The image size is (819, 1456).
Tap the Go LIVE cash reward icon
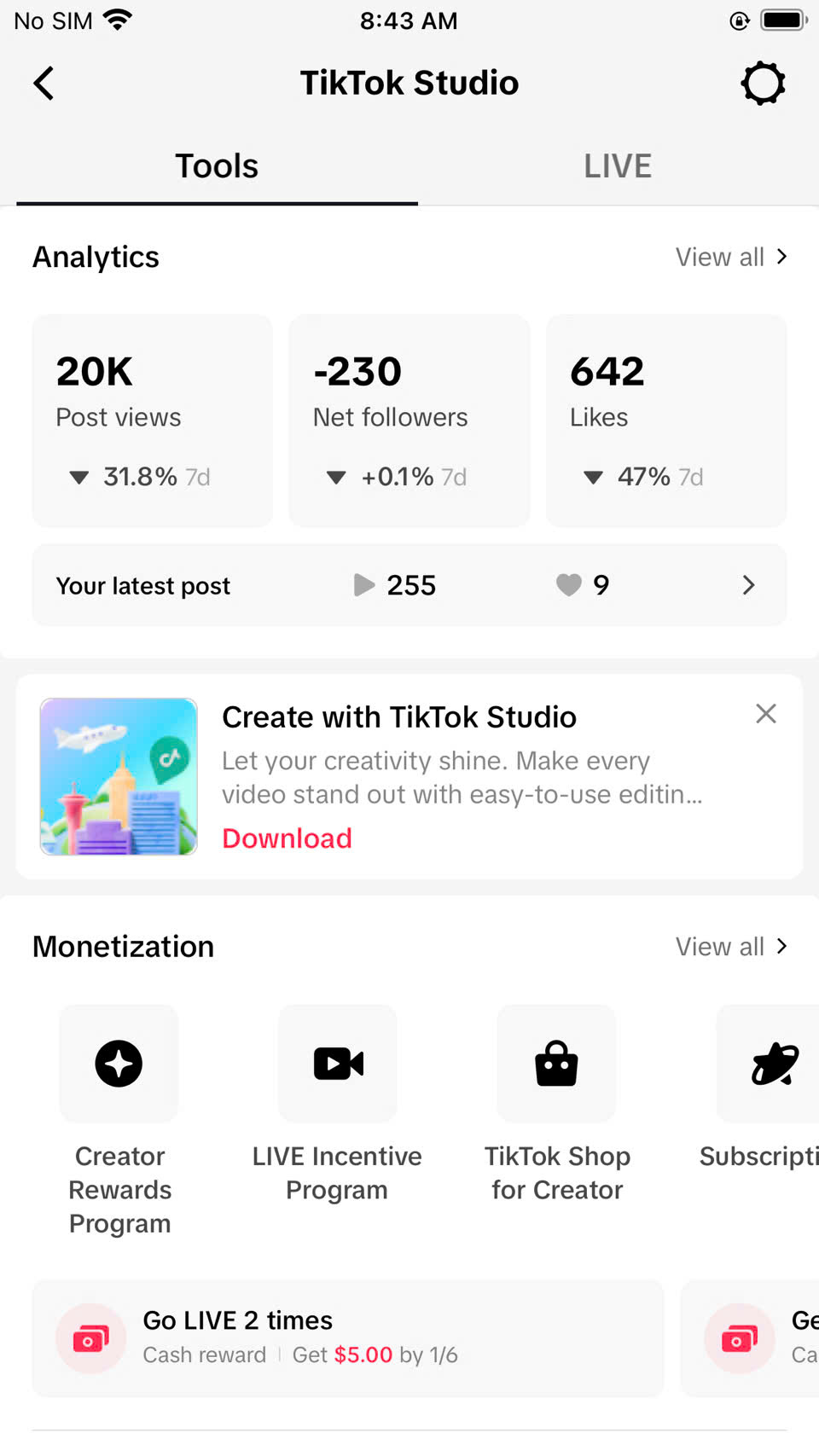[90, 1338]
